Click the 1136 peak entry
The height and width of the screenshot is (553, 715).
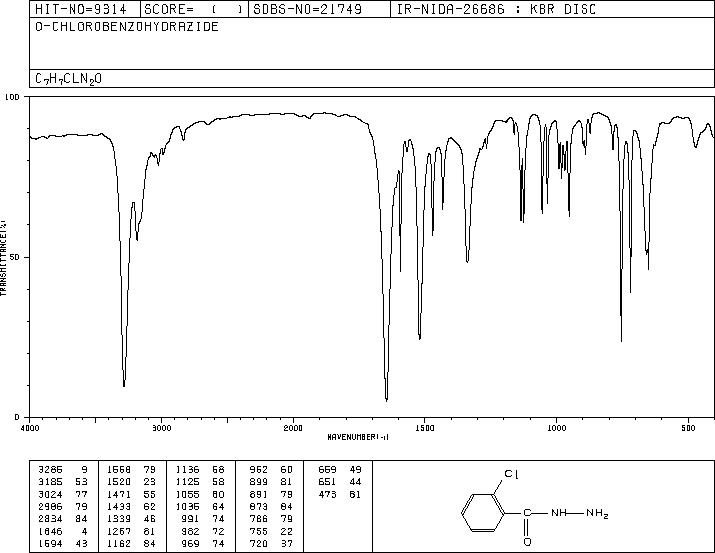point(187,470)
